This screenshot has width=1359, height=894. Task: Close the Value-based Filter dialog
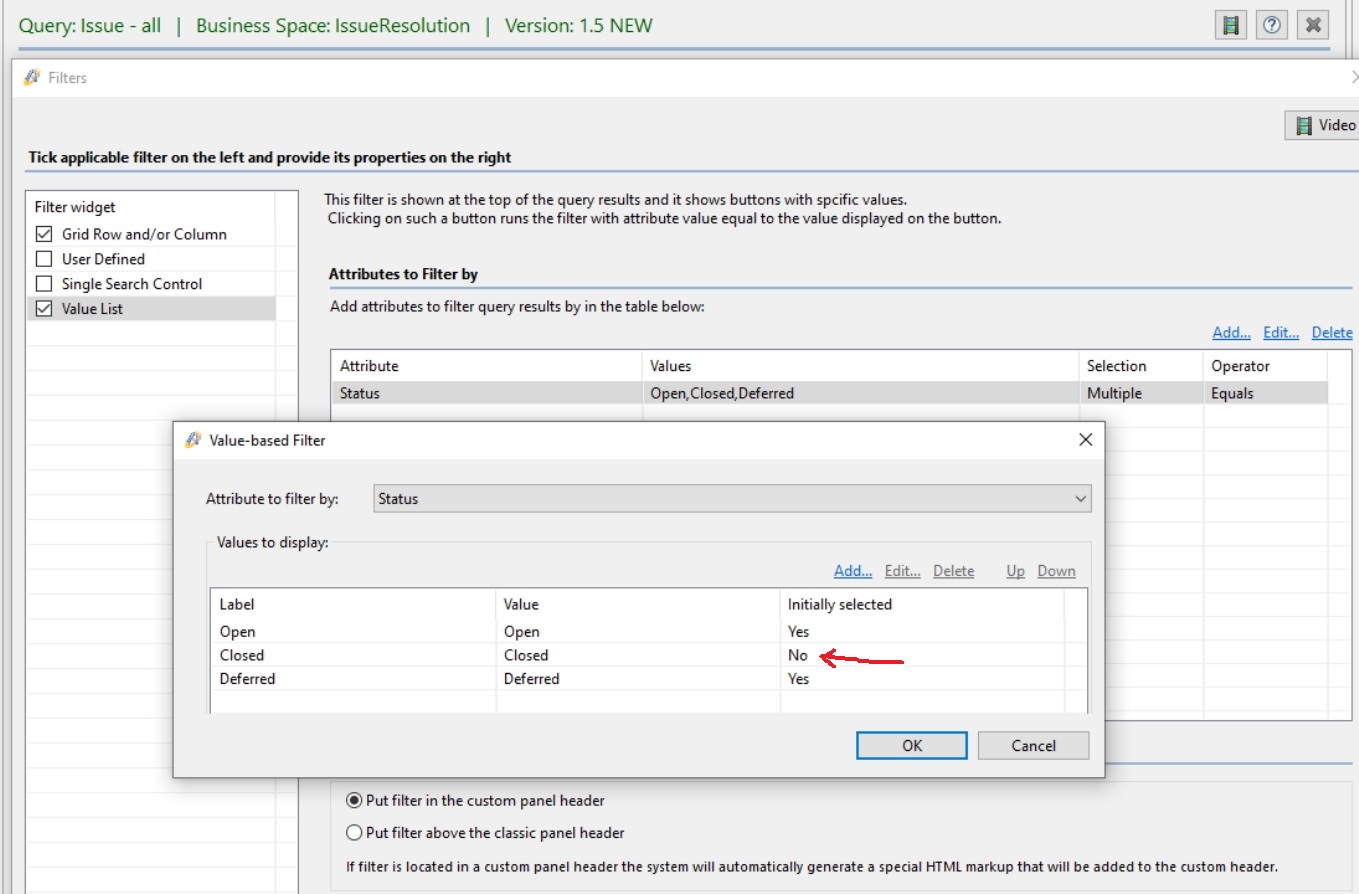point(1085,439)
